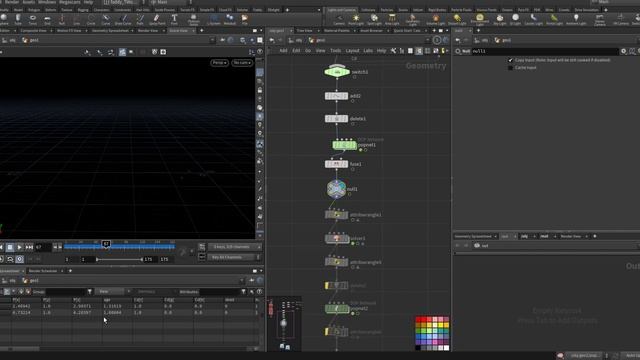Pick the red swatch in color palette
The image size is (640, 360).
418,320
